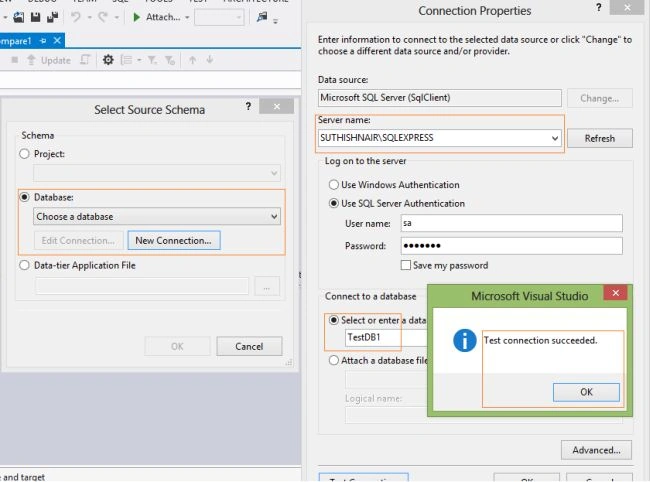Image resolution: width=650 pixels, height=482 pixels.
Task: Click the Save floppy disk icon
Action: [35, 17]
